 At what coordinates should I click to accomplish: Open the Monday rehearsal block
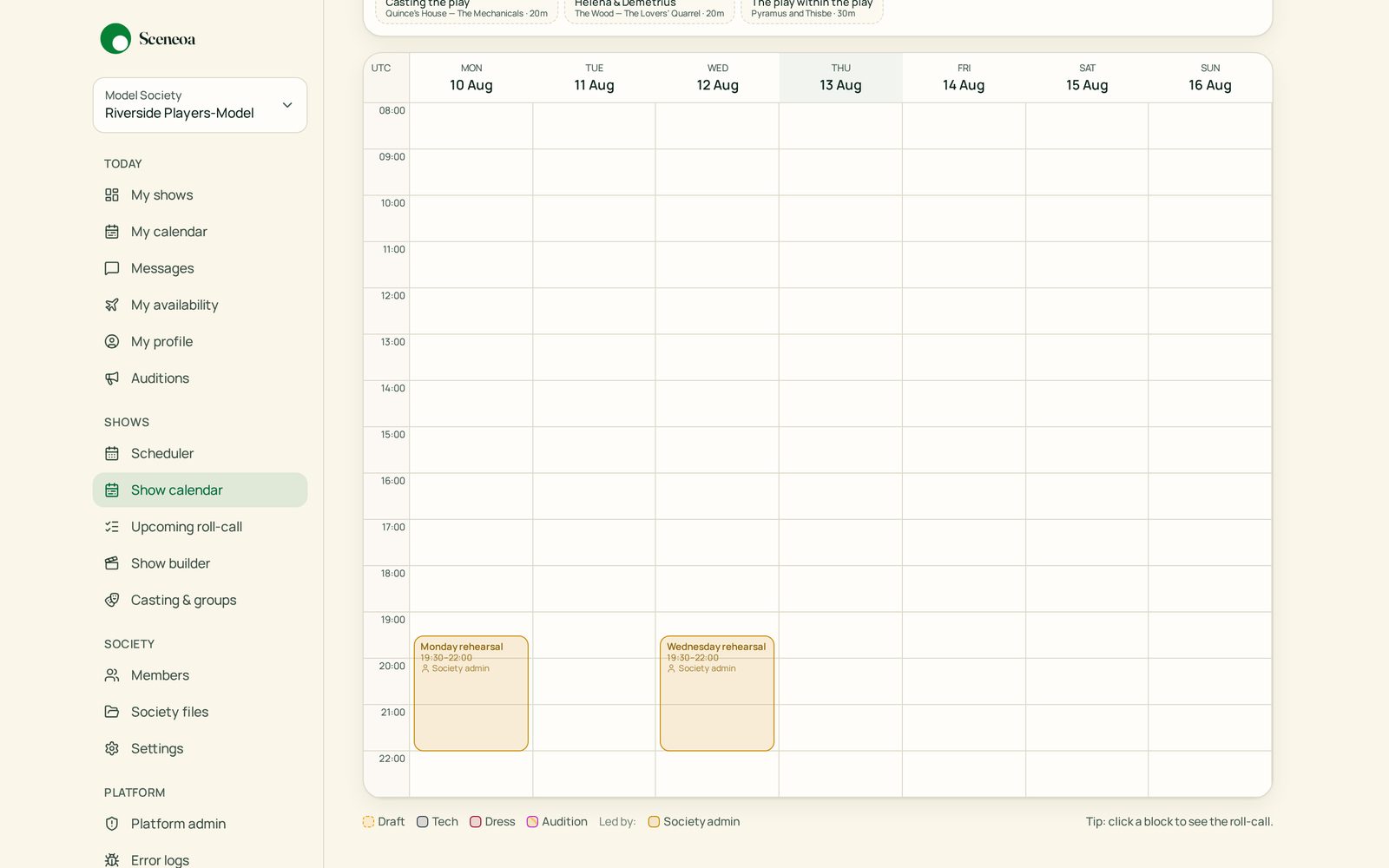click(471, 694)
